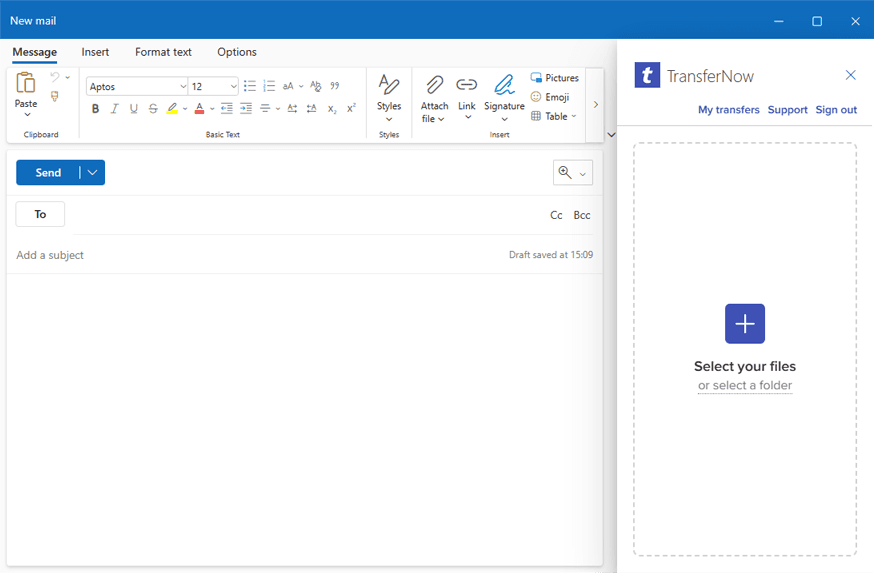Toggle italic text formatting

(x=115, y=109)
